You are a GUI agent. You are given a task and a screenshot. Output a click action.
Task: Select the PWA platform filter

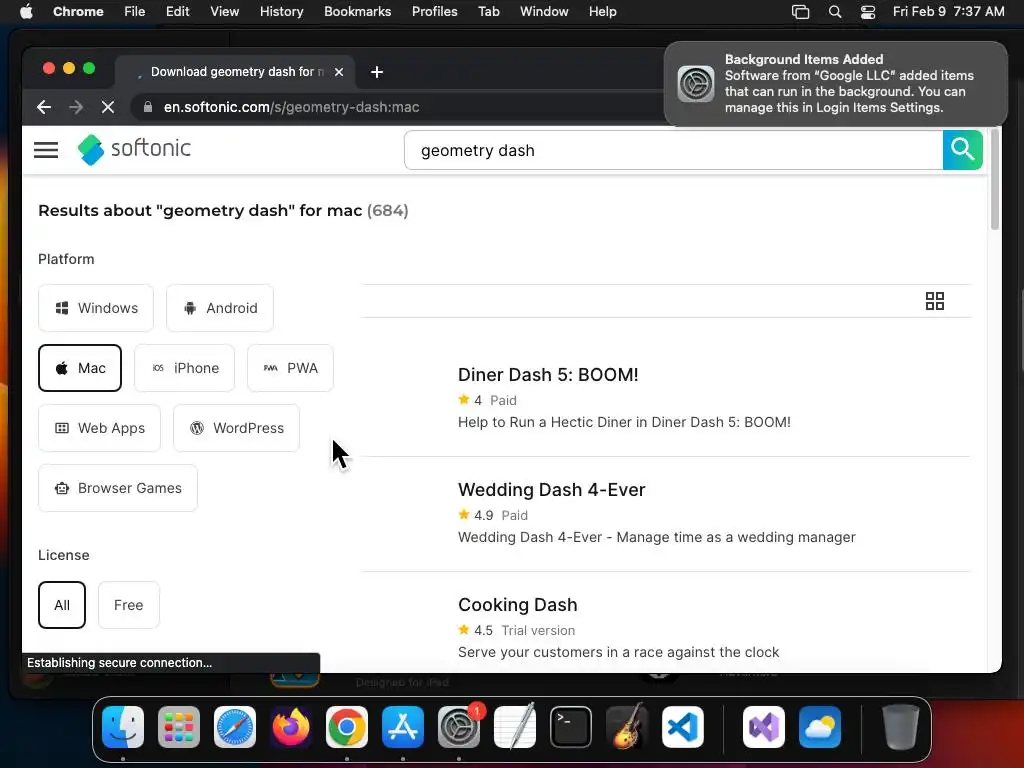tap(291, 368)
